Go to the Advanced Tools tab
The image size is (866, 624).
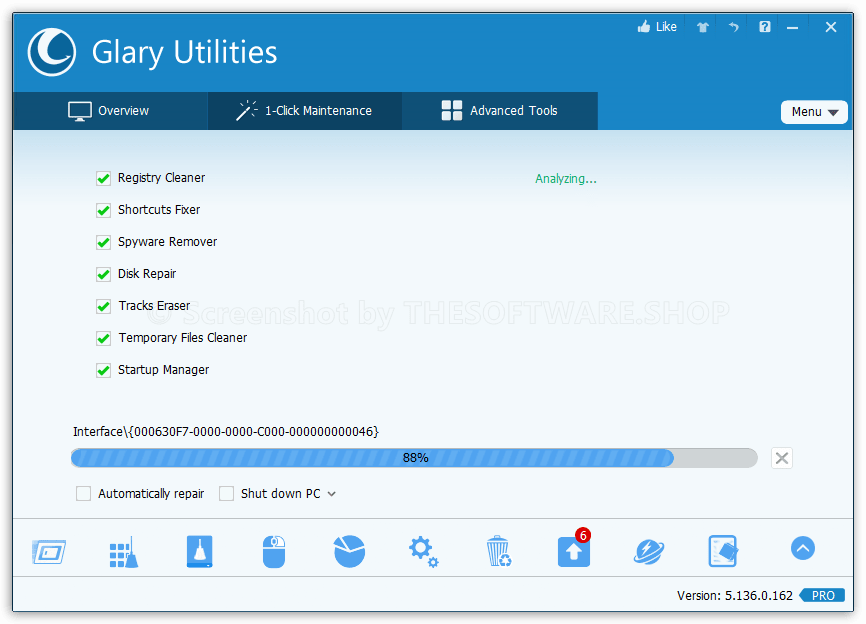coord(500,111)
